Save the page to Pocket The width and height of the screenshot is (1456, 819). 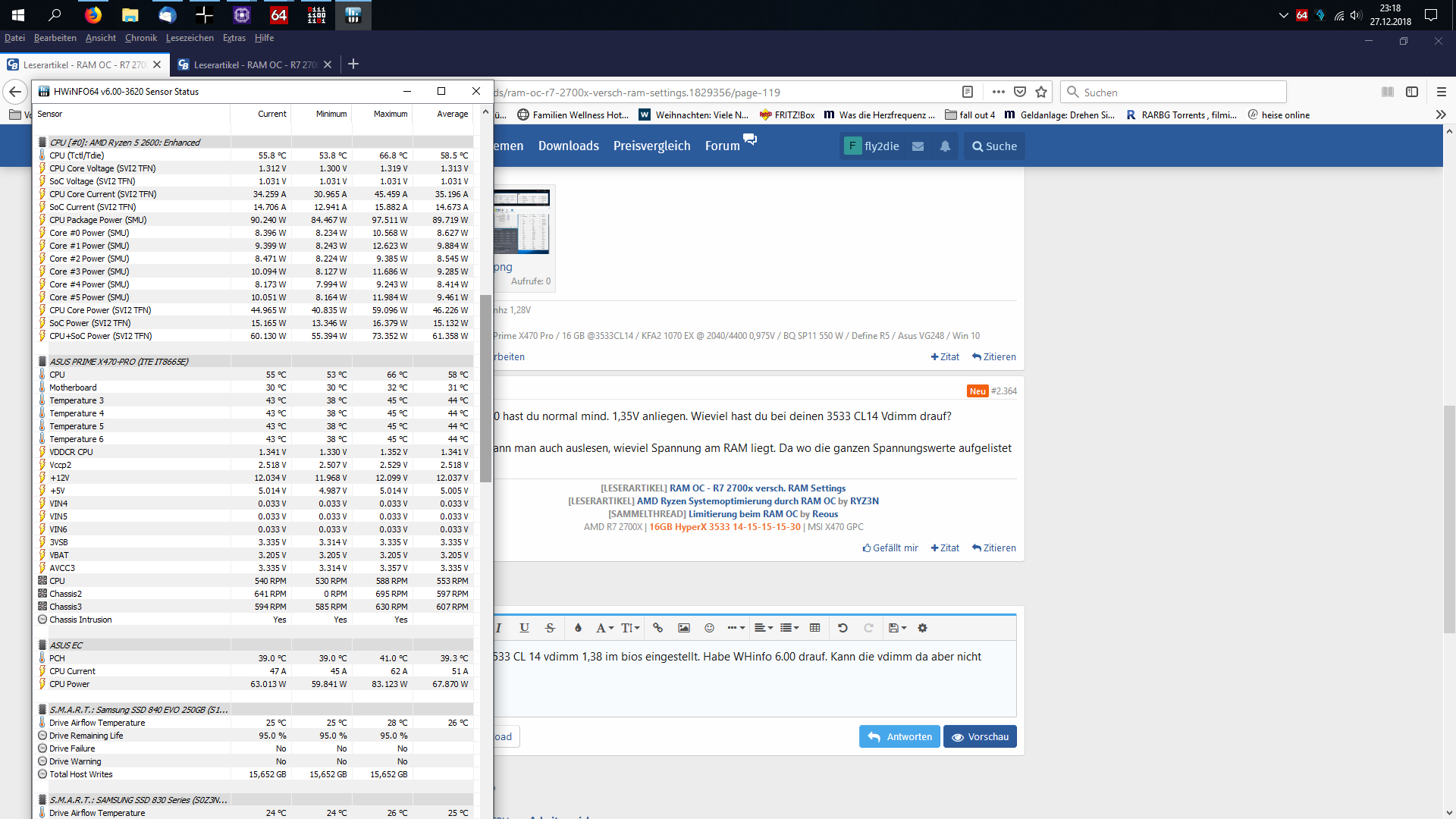(1020, 93)
